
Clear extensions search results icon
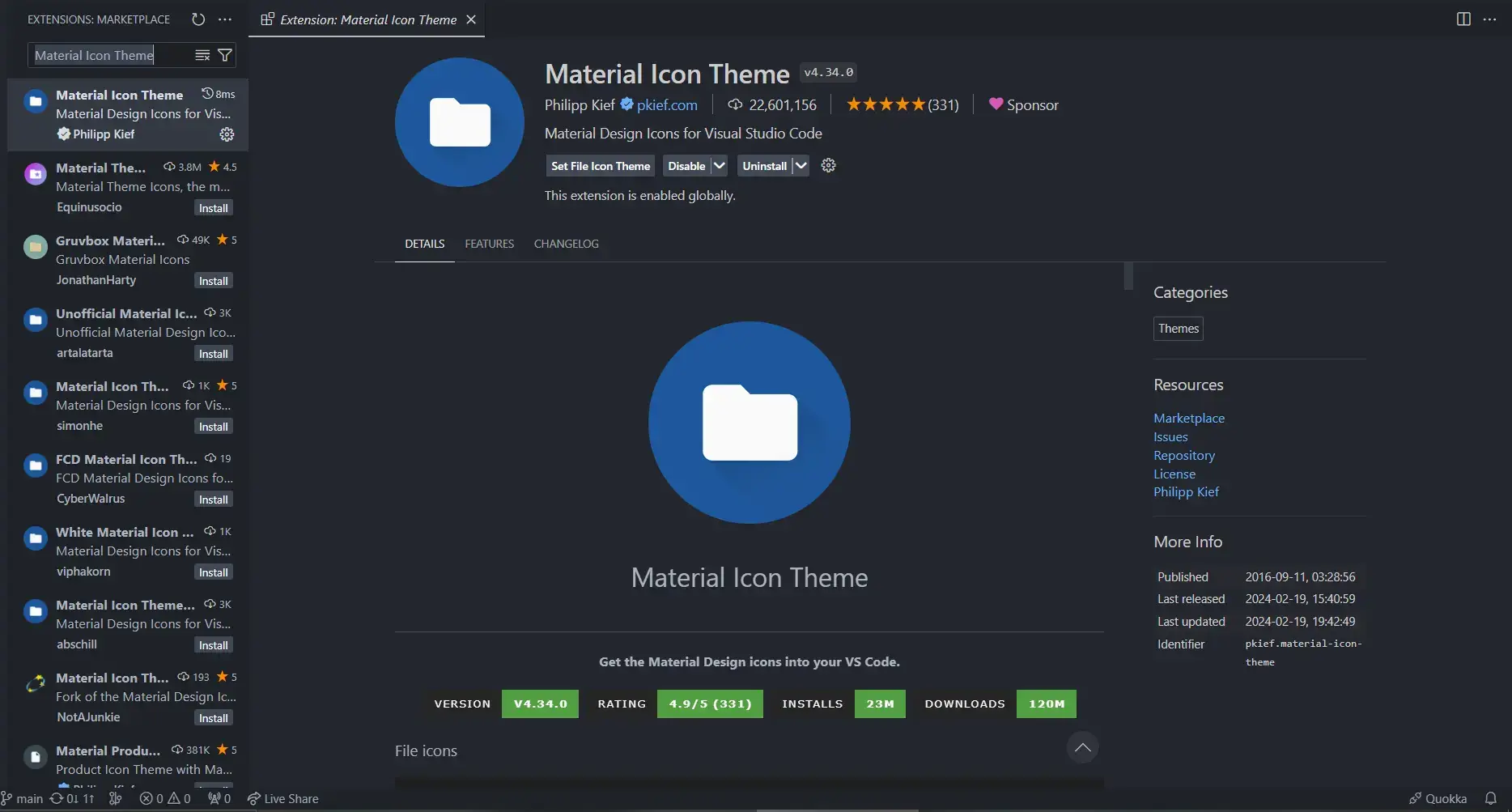[x=202, y=55]
